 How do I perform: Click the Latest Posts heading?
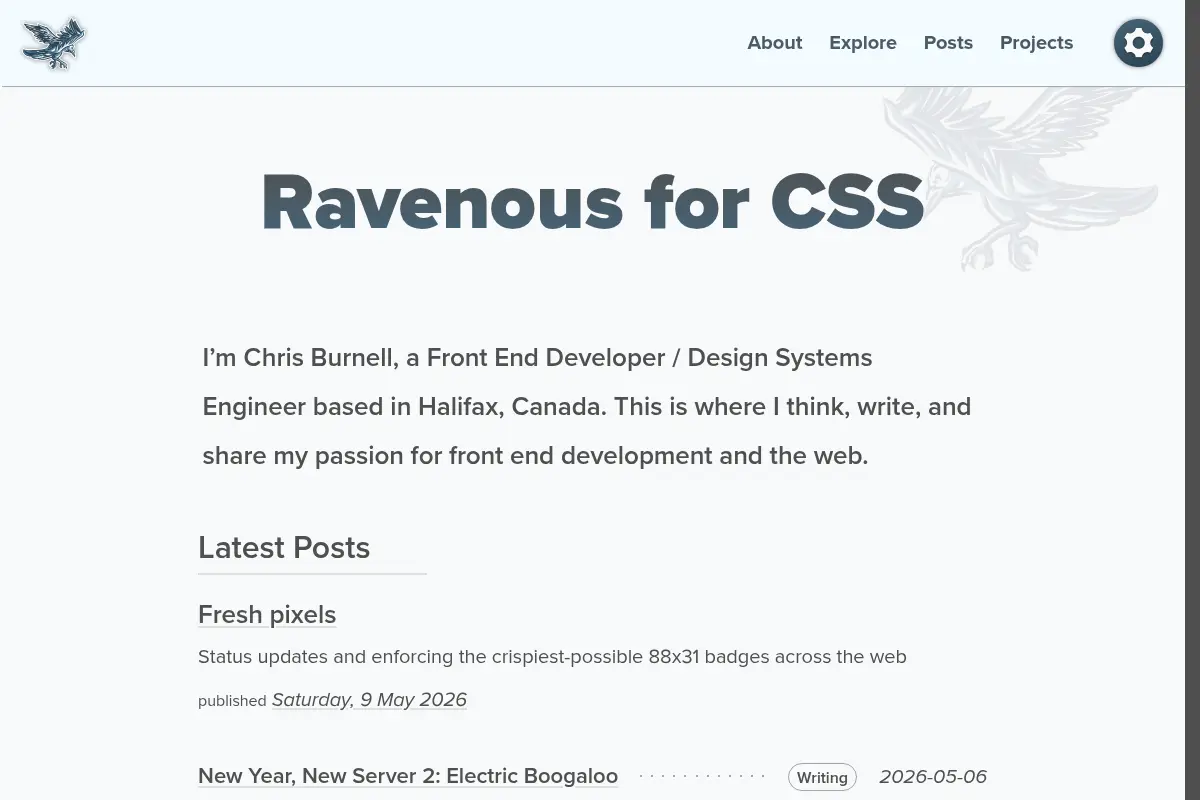(x=284, y=547)
